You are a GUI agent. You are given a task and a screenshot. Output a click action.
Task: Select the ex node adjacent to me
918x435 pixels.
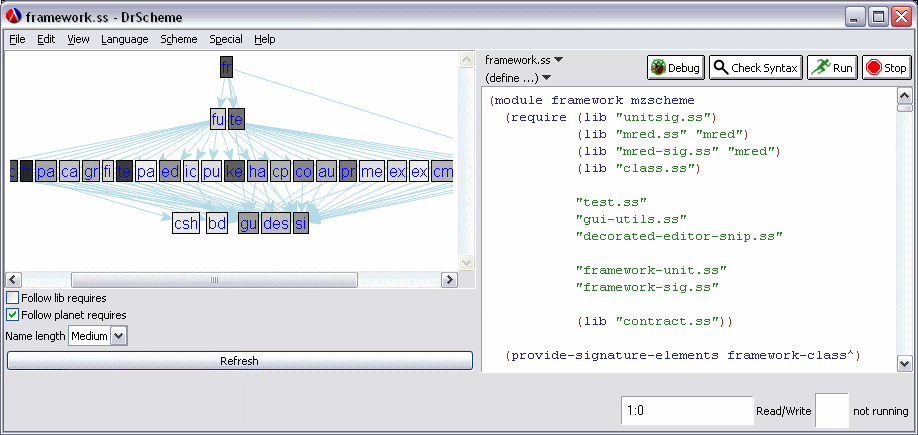point(397,172)
